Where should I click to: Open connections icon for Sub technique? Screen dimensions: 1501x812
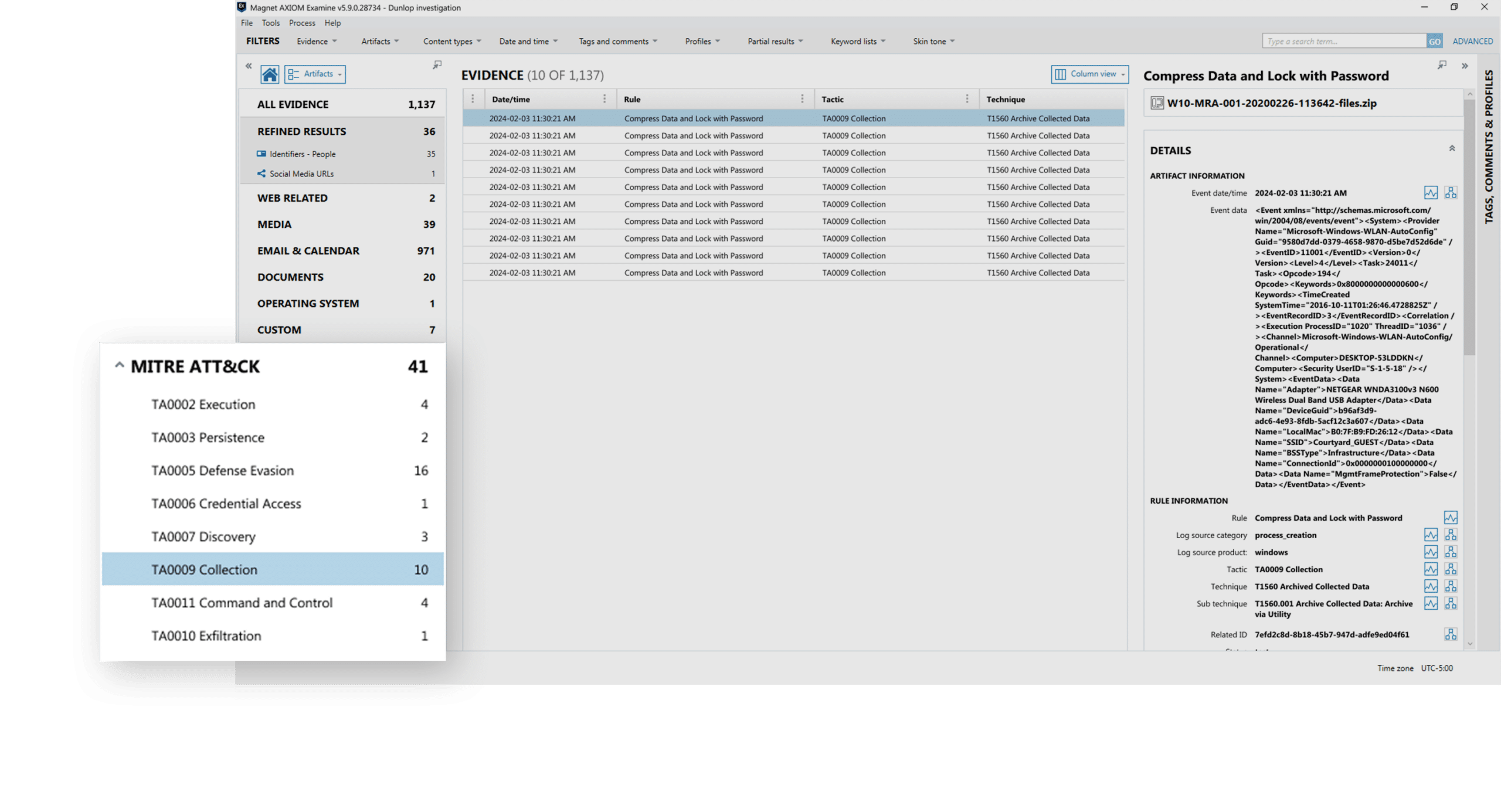(x=1451, y=603)
